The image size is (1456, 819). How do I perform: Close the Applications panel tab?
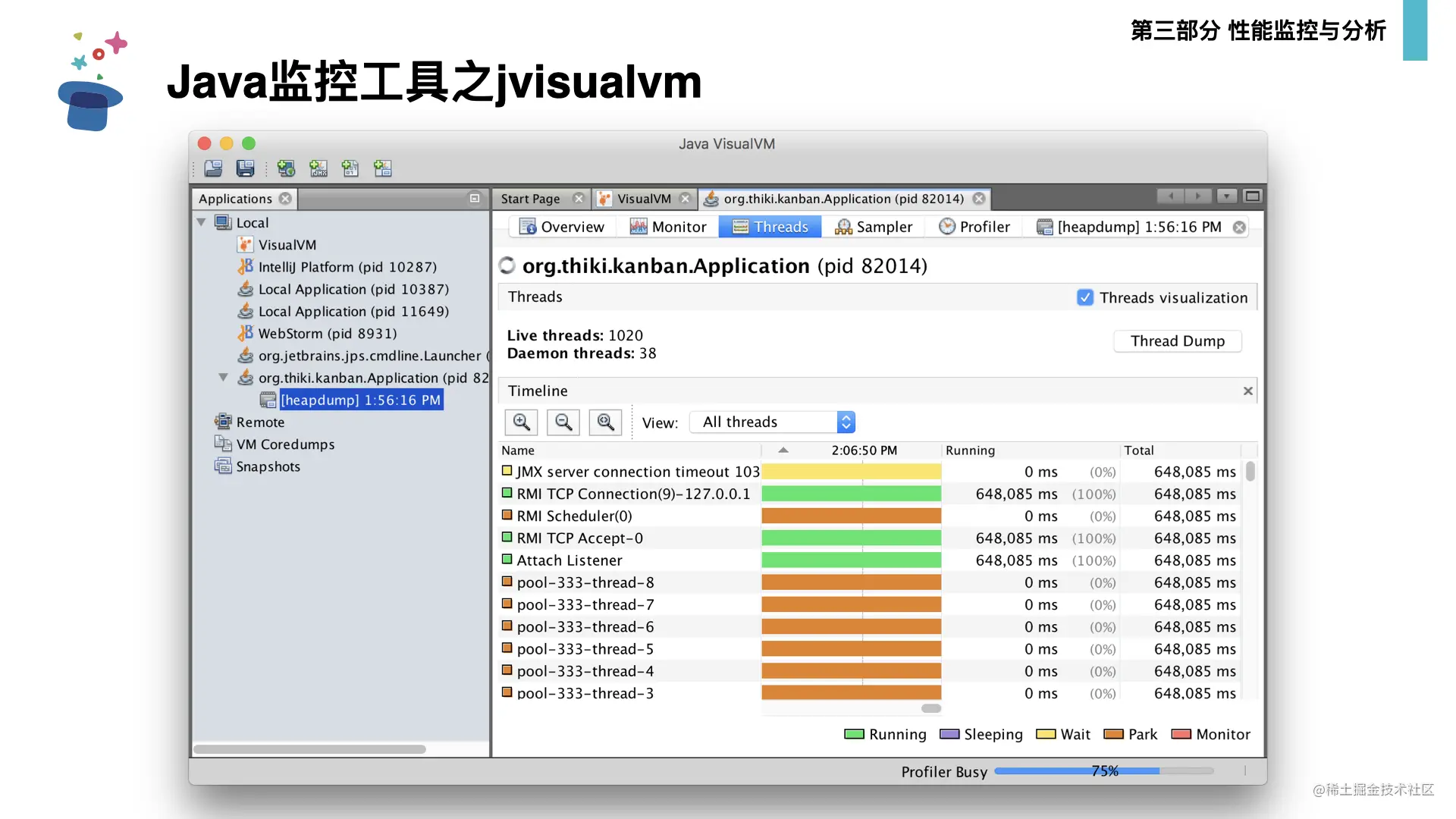tap(285, 199)
